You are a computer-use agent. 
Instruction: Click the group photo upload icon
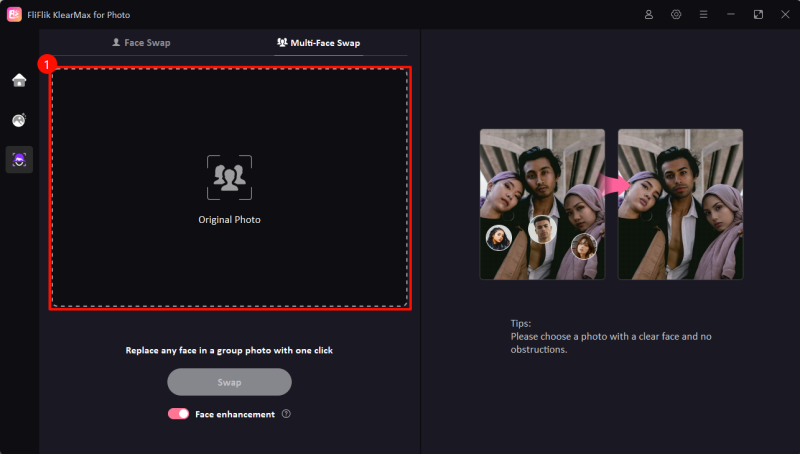230,178
